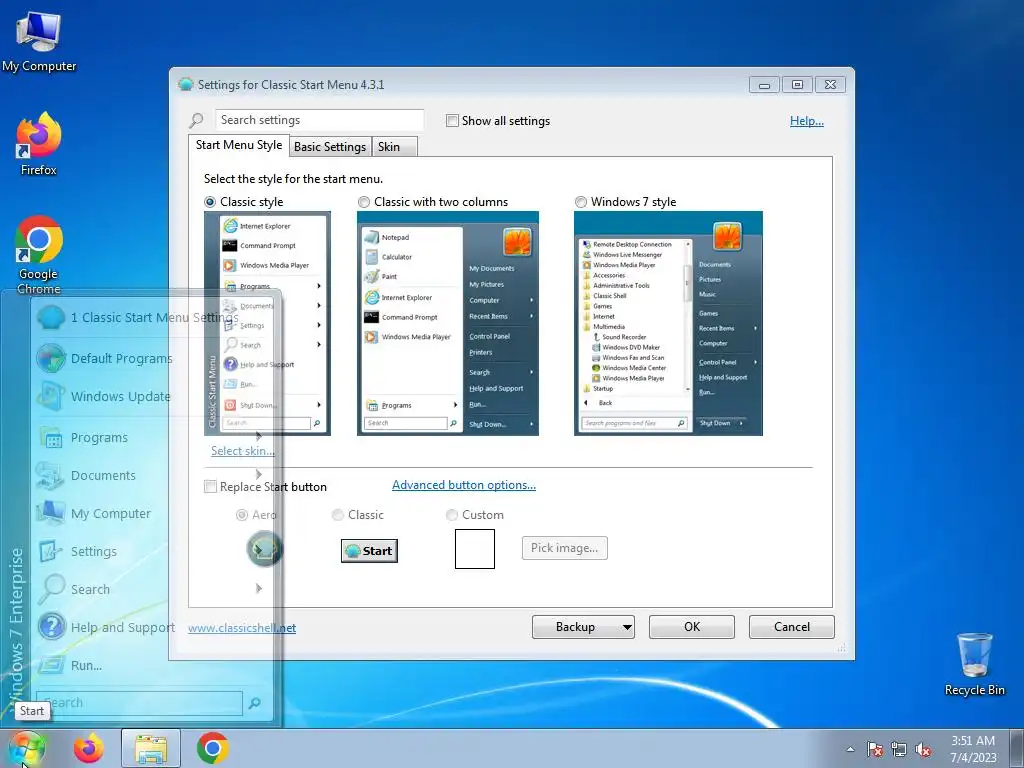Open My Computer desktop icon

[x=39, y=42]
